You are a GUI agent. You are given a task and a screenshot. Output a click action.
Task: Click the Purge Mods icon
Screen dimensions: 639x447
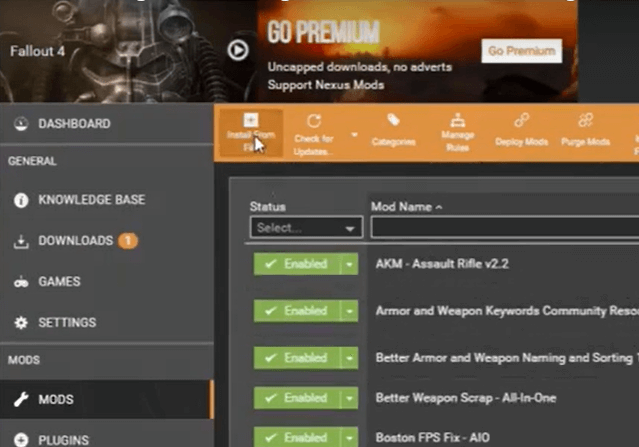click(x=585, y=120)
